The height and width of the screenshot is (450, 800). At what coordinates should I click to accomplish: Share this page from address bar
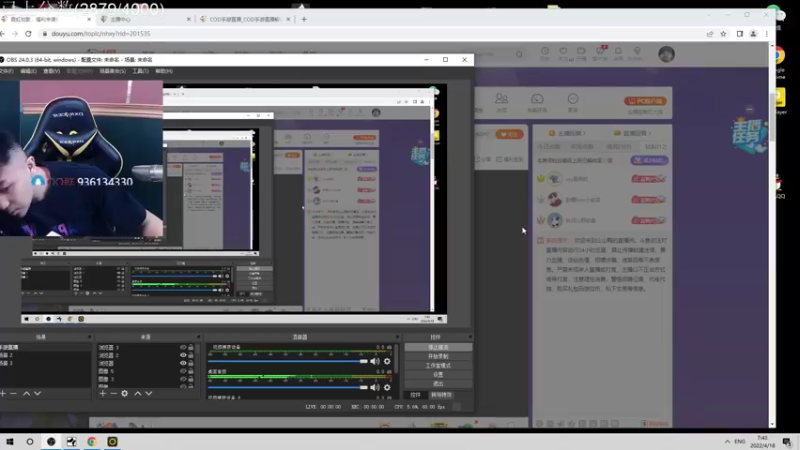coord(710,34)
